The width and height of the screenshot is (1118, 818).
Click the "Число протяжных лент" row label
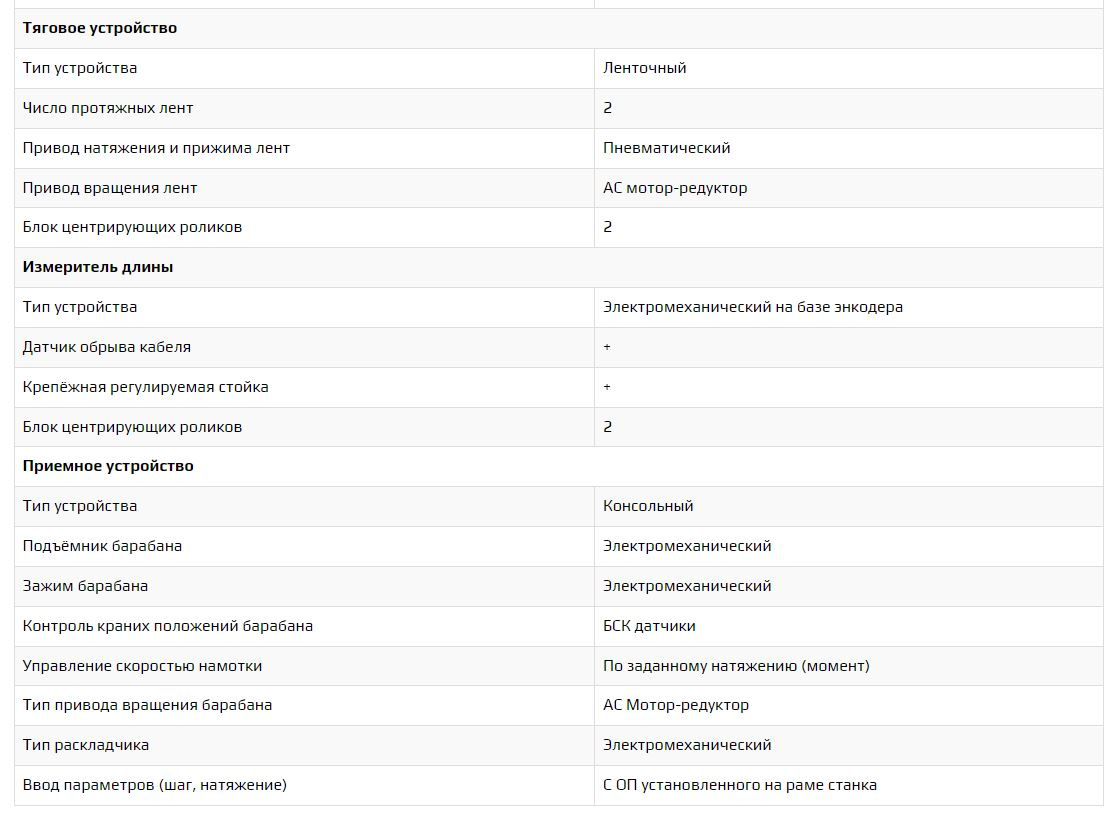point(108,108)
